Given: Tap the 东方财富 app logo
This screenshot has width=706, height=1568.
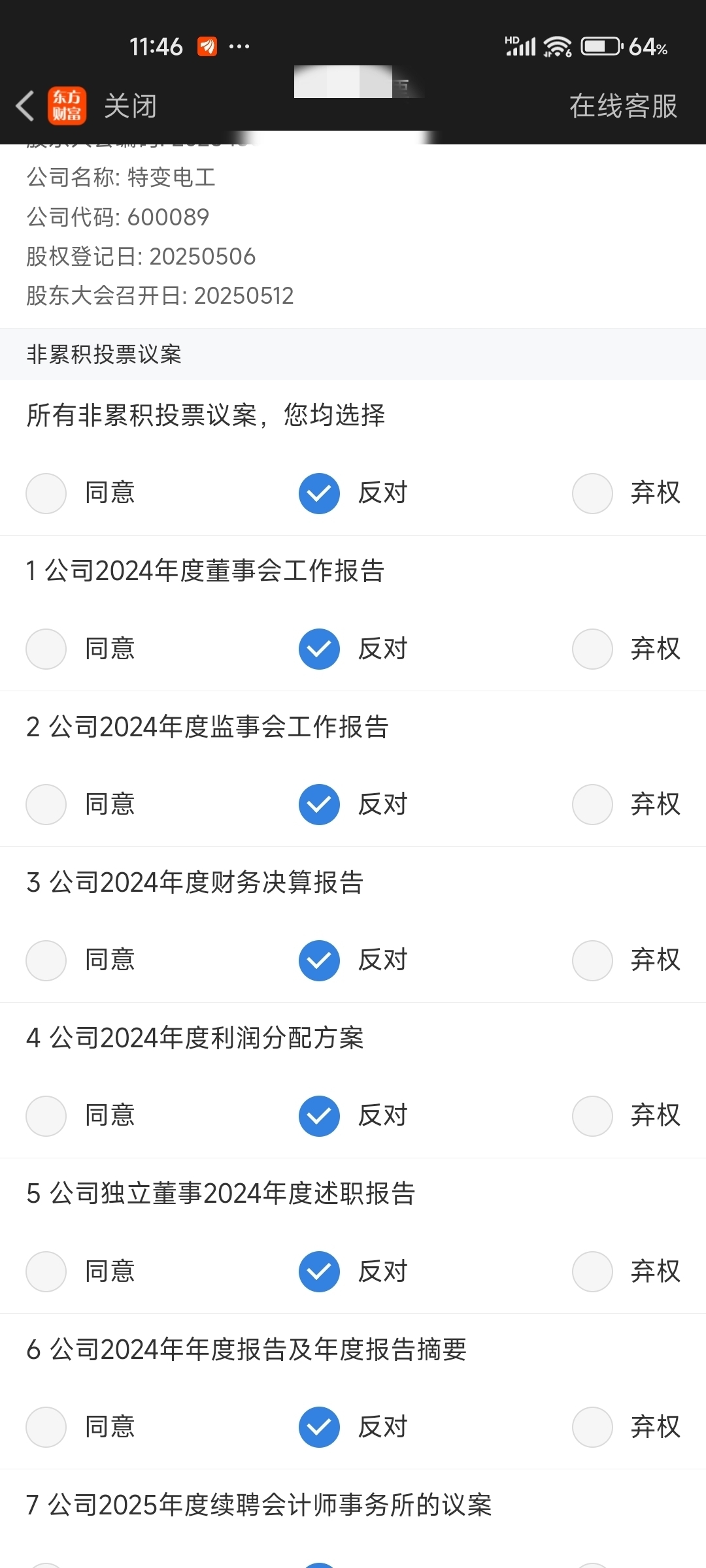Looking at the screenshot, I should 67,106.
